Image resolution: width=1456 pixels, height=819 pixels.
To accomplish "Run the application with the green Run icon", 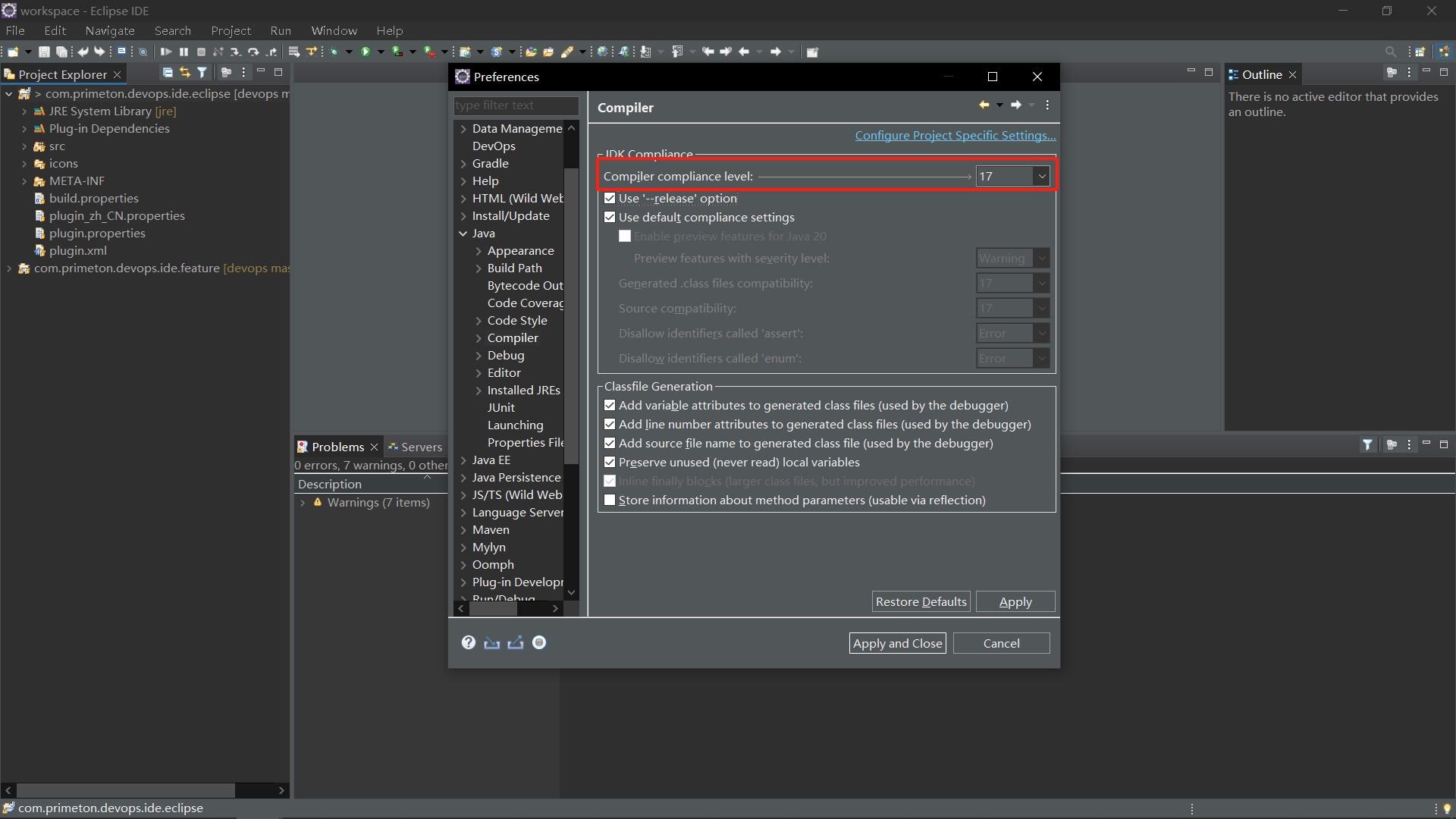I will pyautogui.click(x=367, y=52).
